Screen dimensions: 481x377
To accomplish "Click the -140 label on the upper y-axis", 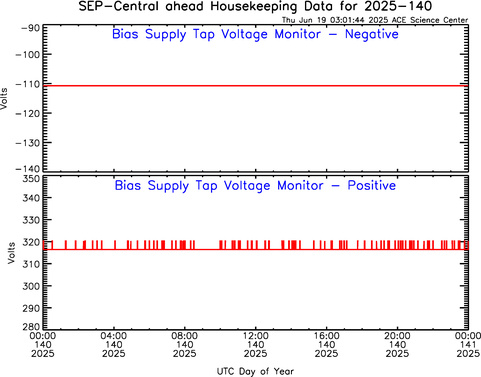I will (x=27, y=168).
